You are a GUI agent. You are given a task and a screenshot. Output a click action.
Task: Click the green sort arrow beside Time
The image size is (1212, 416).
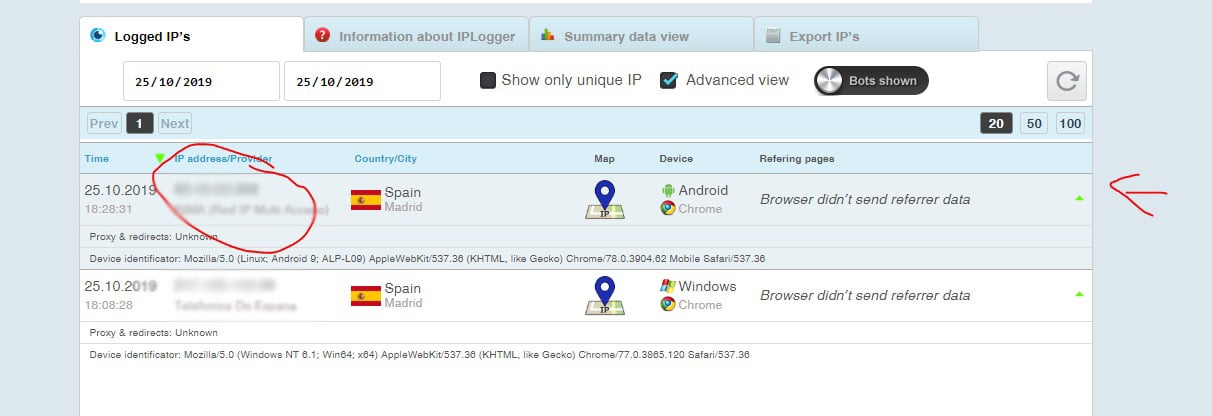tap(160, 158)
